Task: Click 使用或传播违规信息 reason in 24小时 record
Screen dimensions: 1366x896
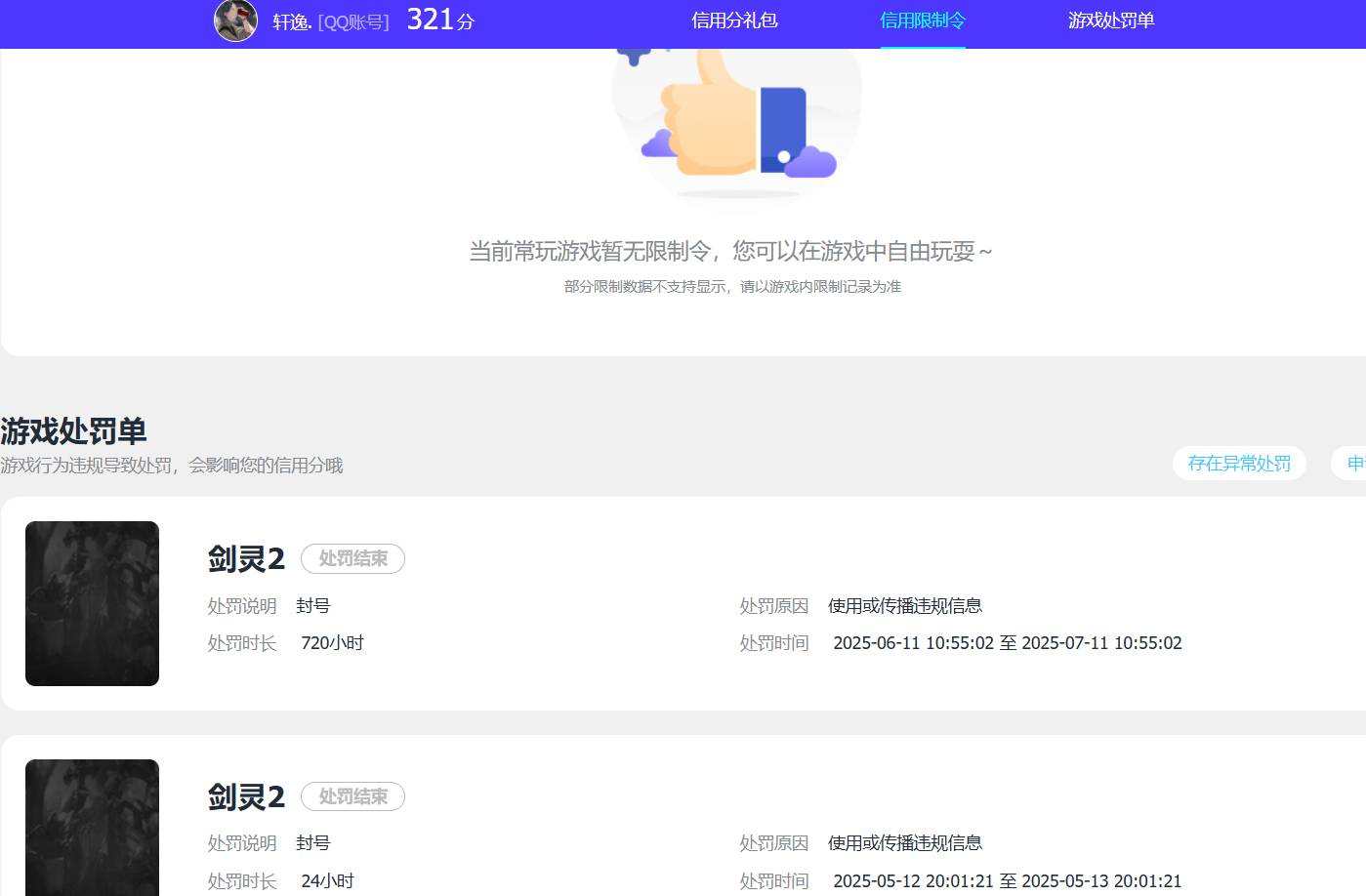Action: 905,843
